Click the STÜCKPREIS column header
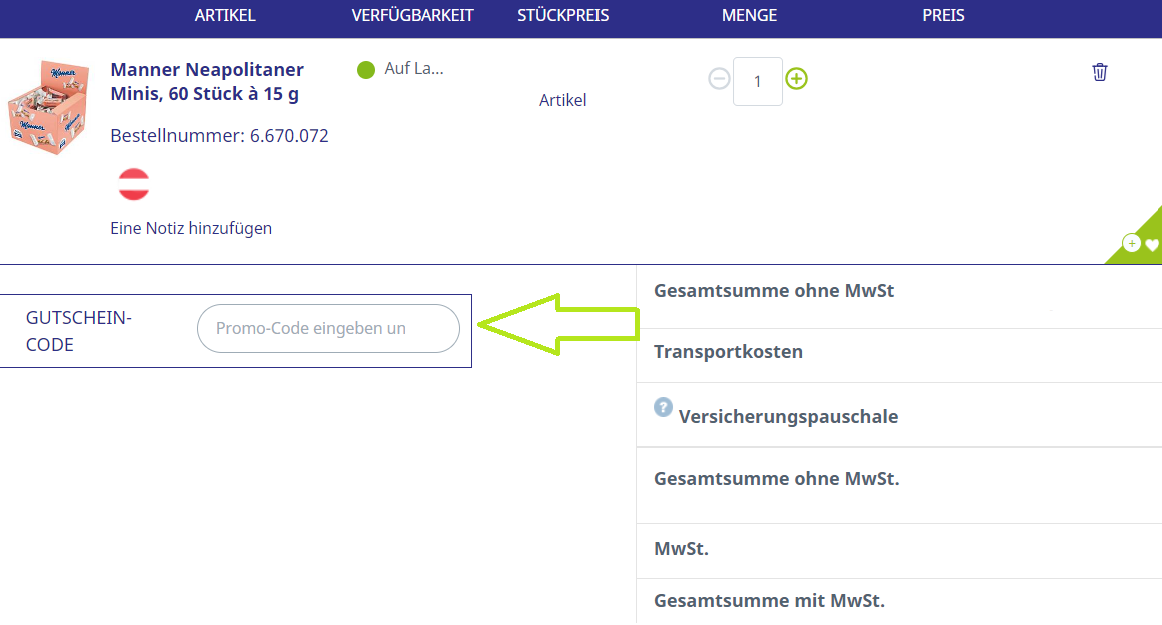The height and width of the screenshot is (625, 1162). click(x=563, y=16)
